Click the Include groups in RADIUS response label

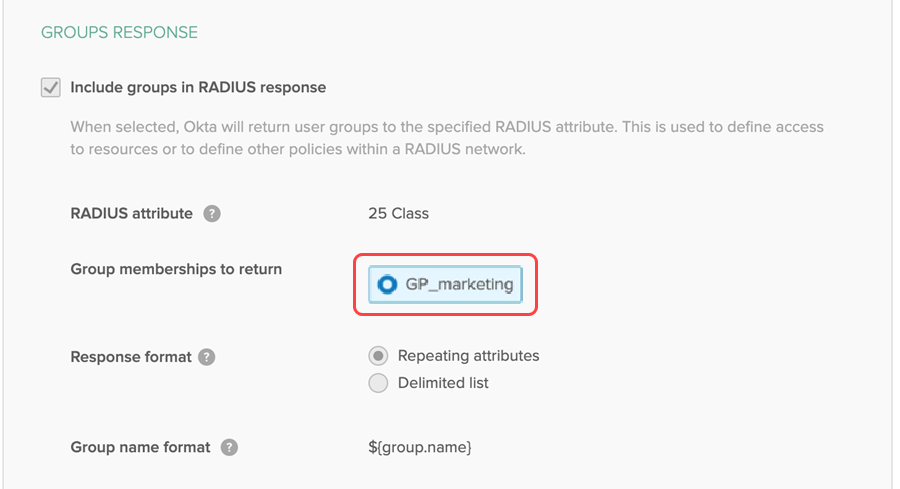click(198, 88)
